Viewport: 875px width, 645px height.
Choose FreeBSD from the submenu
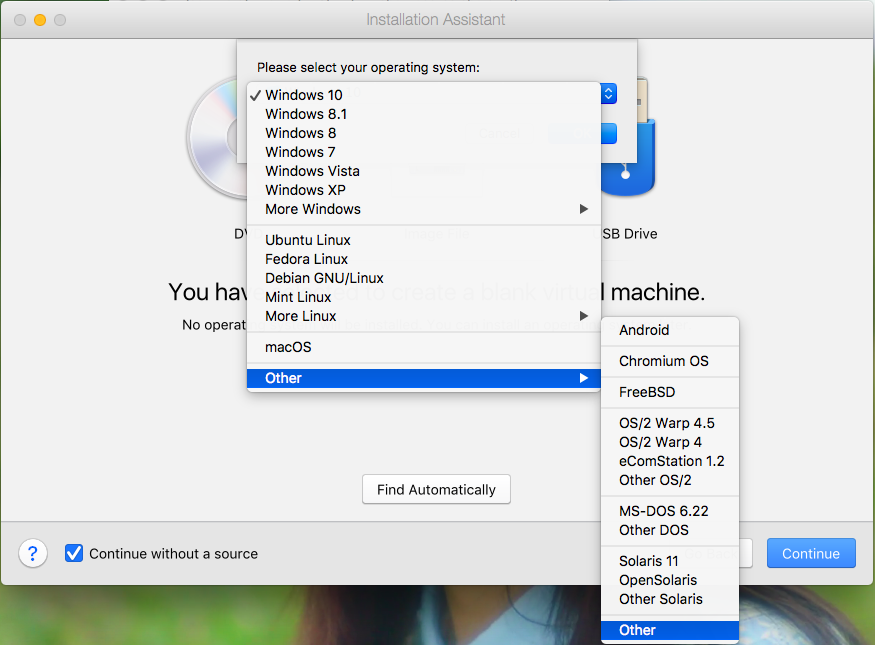[647, 392]
